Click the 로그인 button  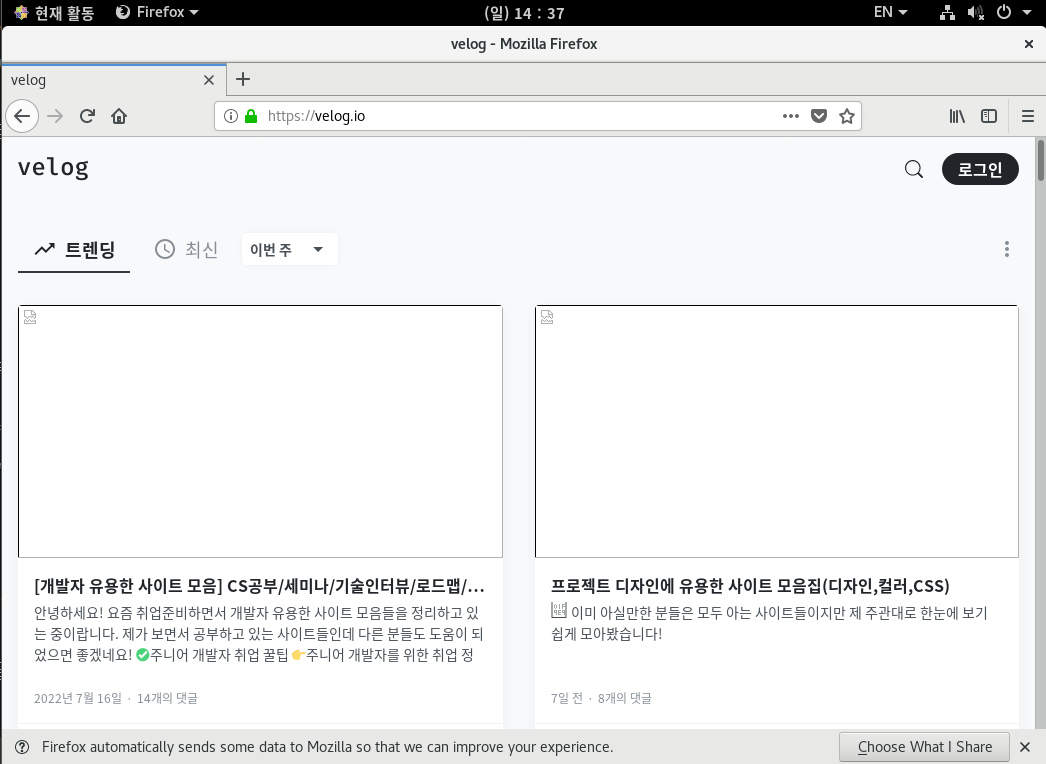coord(980,169)
